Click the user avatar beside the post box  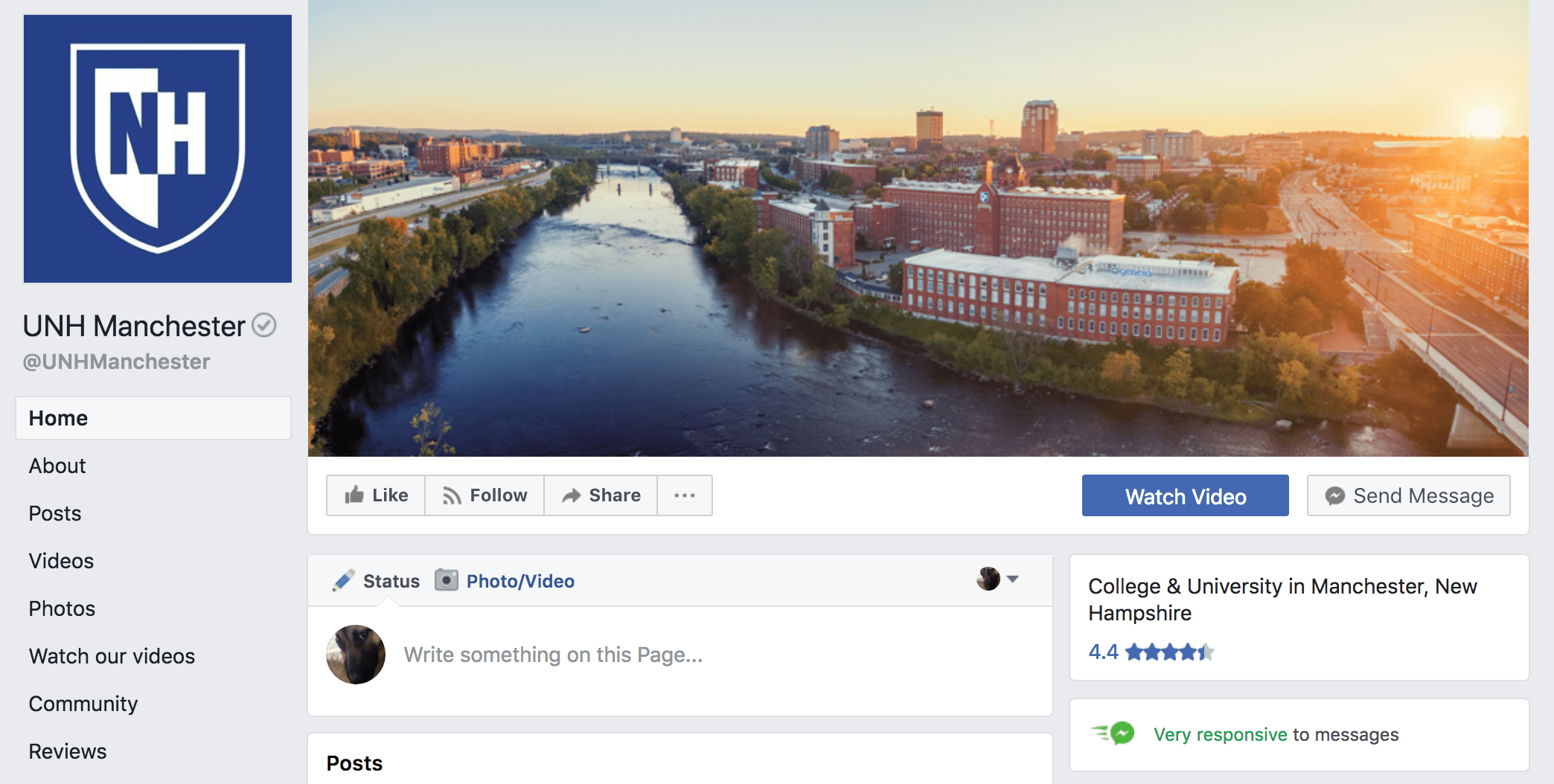356,655
